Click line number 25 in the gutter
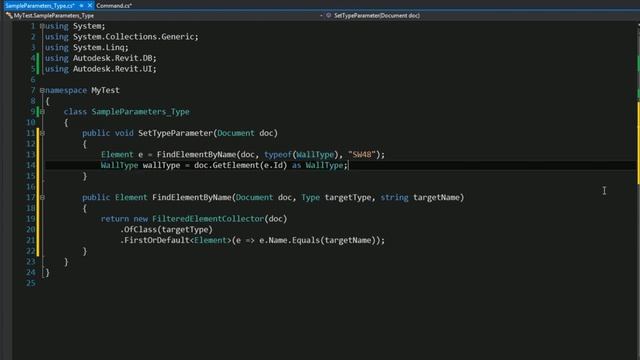This screenshot has height=360, width=640. 31,283
